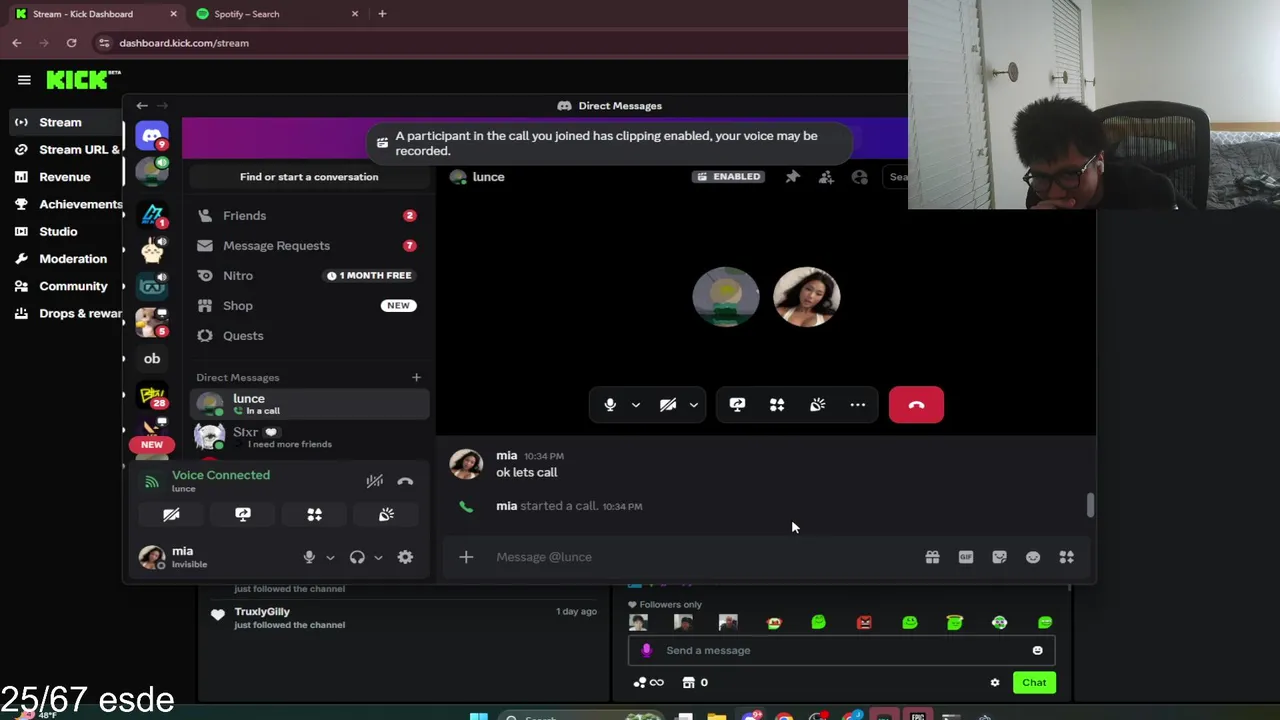Open soundboard in call controls

click(x=817, y=405)
